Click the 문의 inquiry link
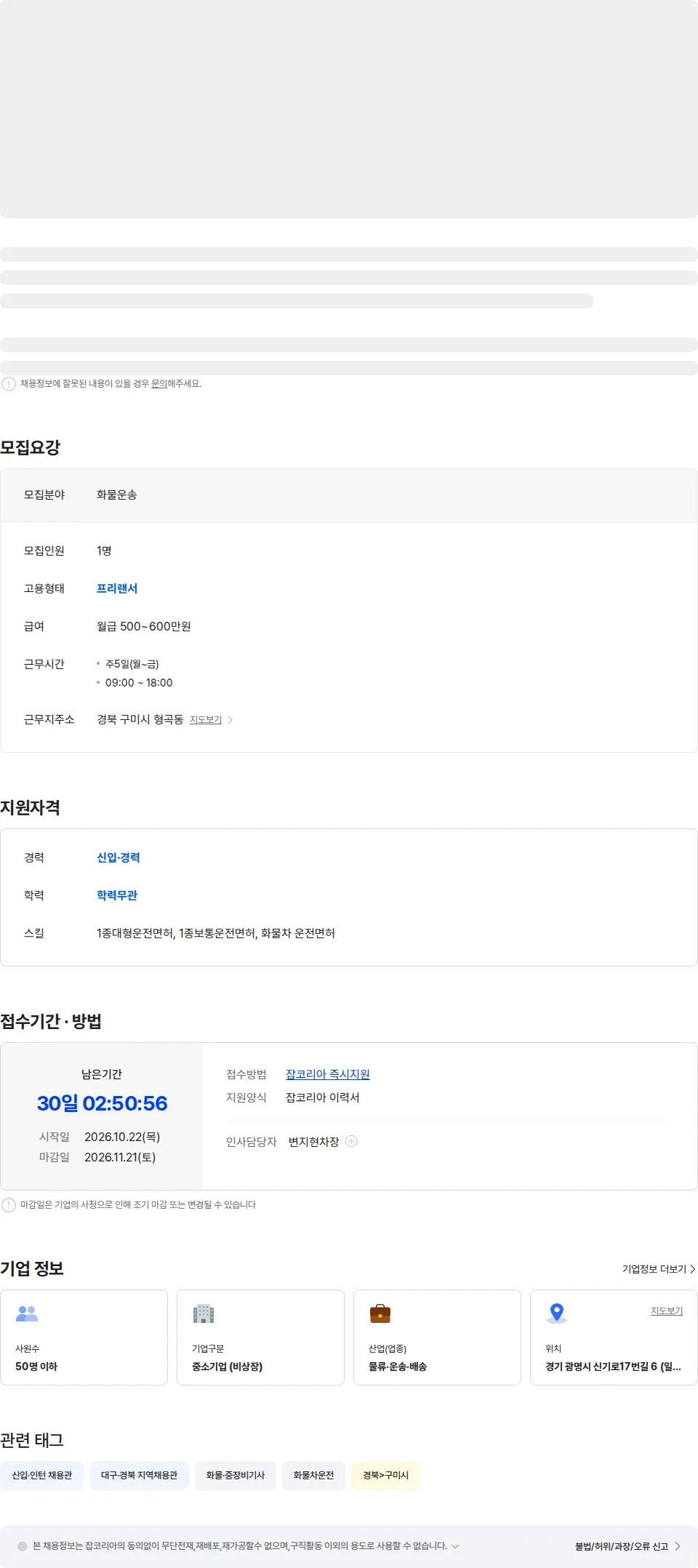Viewport: 698px width, 1568px height. tap(159, 383)
